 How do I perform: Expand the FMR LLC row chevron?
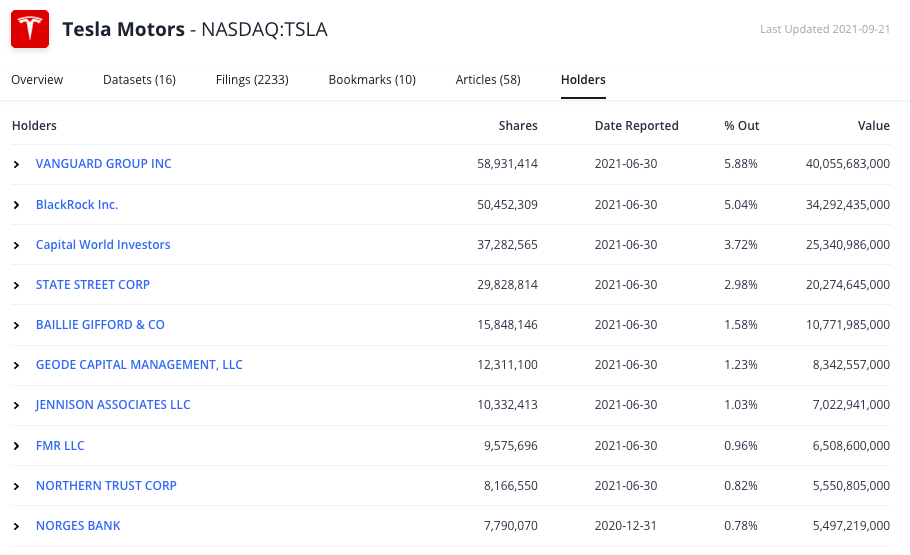click(16, 446)
